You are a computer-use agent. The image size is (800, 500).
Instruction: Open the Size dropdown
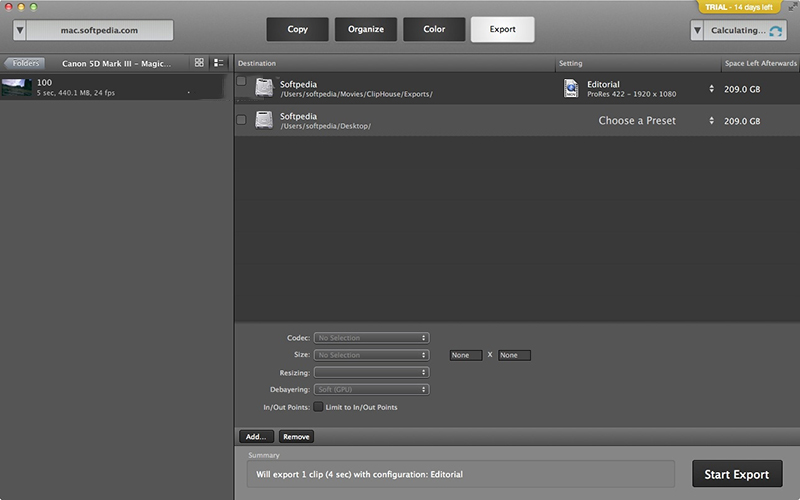371,355
